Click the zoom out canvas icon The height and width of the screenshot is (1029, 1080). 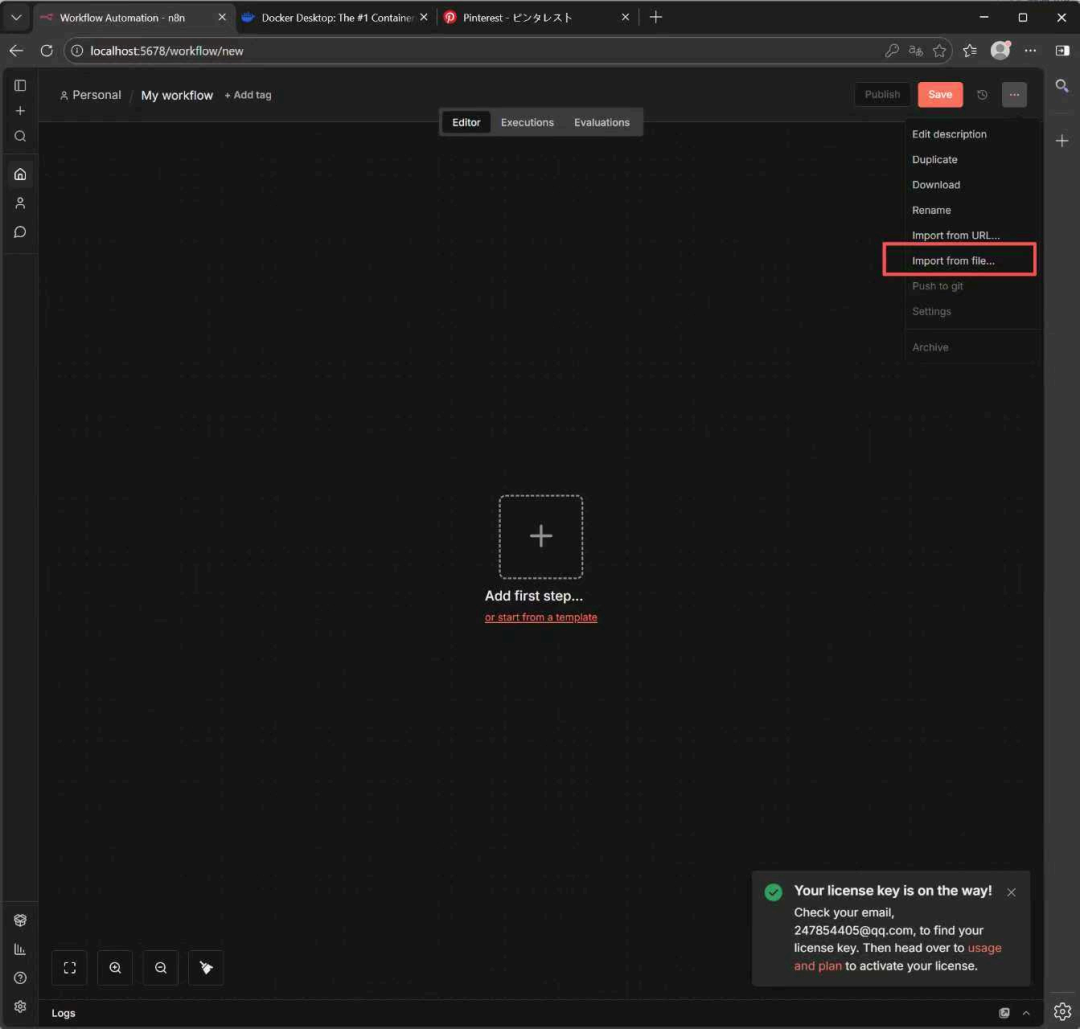[x=160, y=968]
